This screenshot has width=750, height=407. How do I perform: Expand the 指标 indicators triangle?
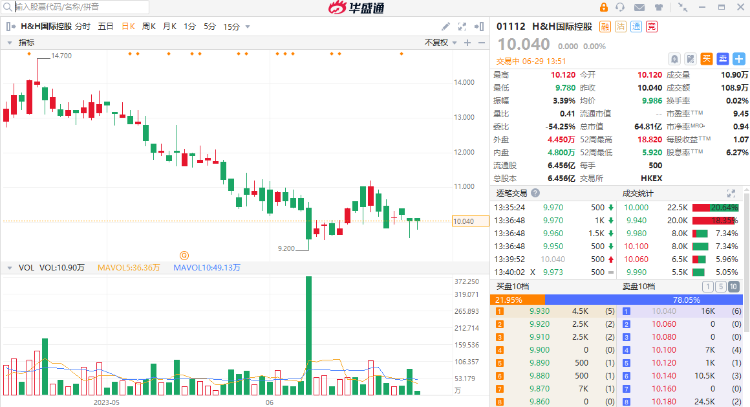(10, 43)
